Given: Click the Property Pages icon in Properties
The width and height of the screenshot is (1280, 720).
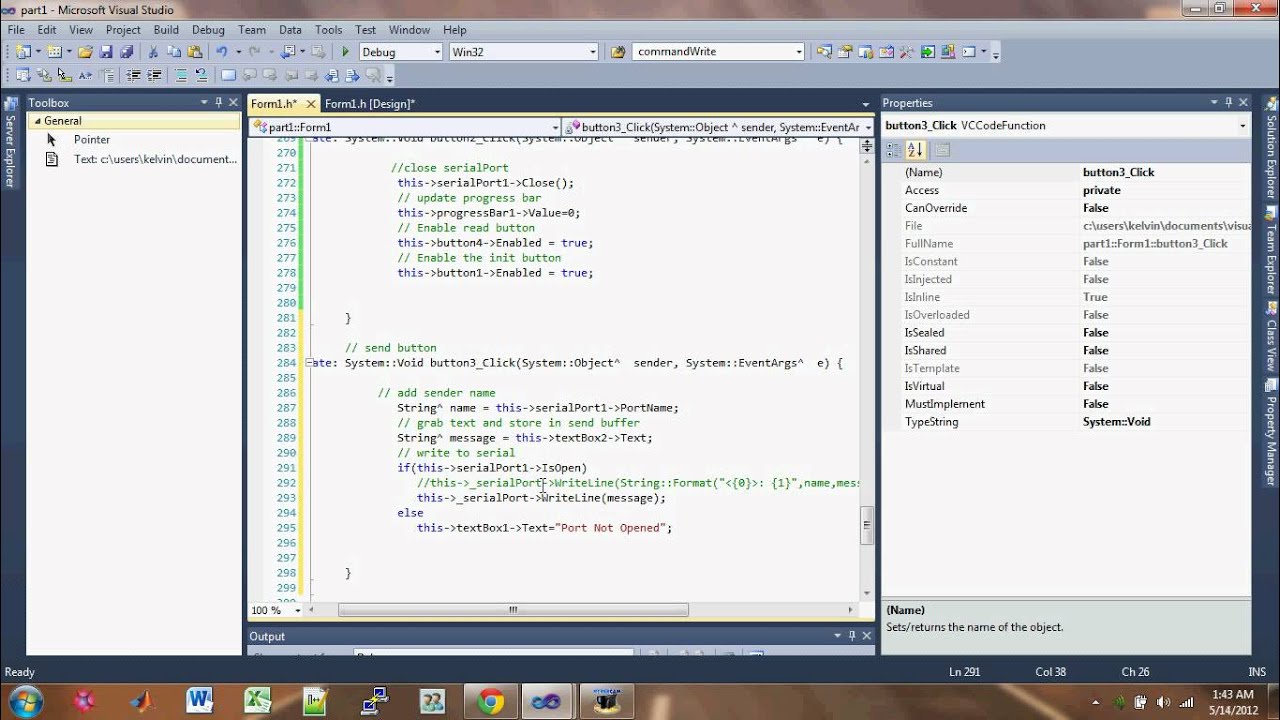Looking at the screenshot, I should [x=942, y=150].
